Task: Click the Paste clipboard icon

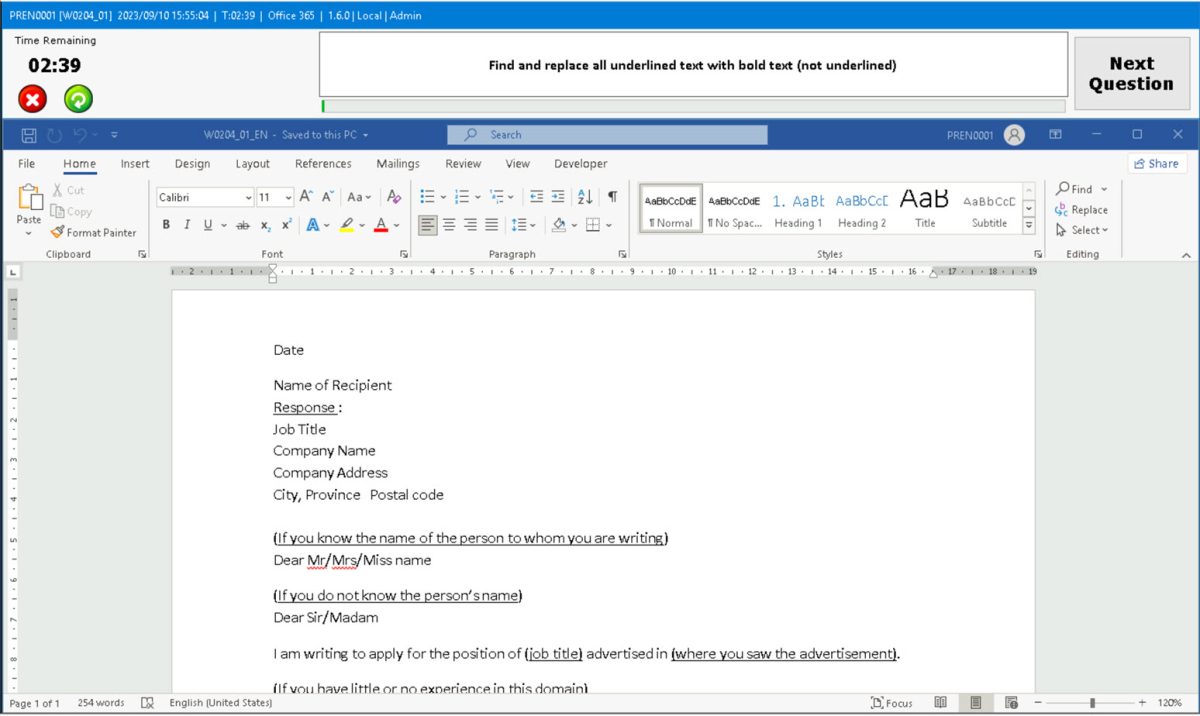Action: 30,197
